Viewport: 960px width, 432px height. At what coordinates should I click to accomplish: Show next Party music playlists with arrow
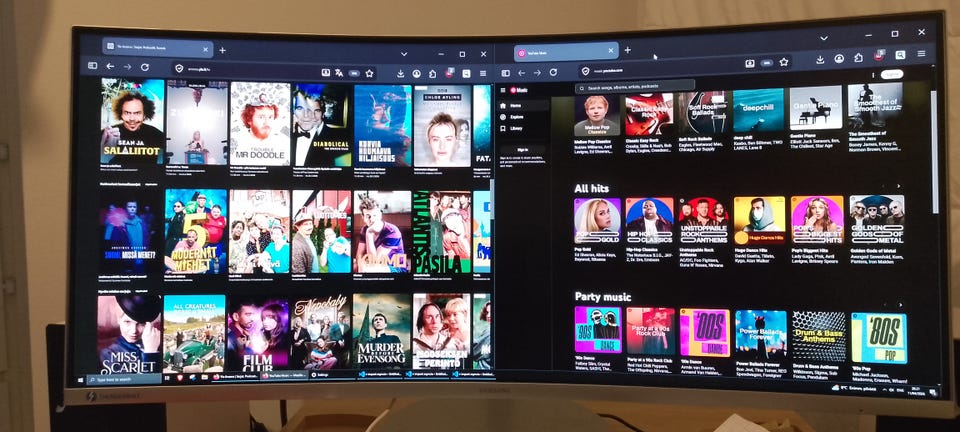(x=901, y=304)
